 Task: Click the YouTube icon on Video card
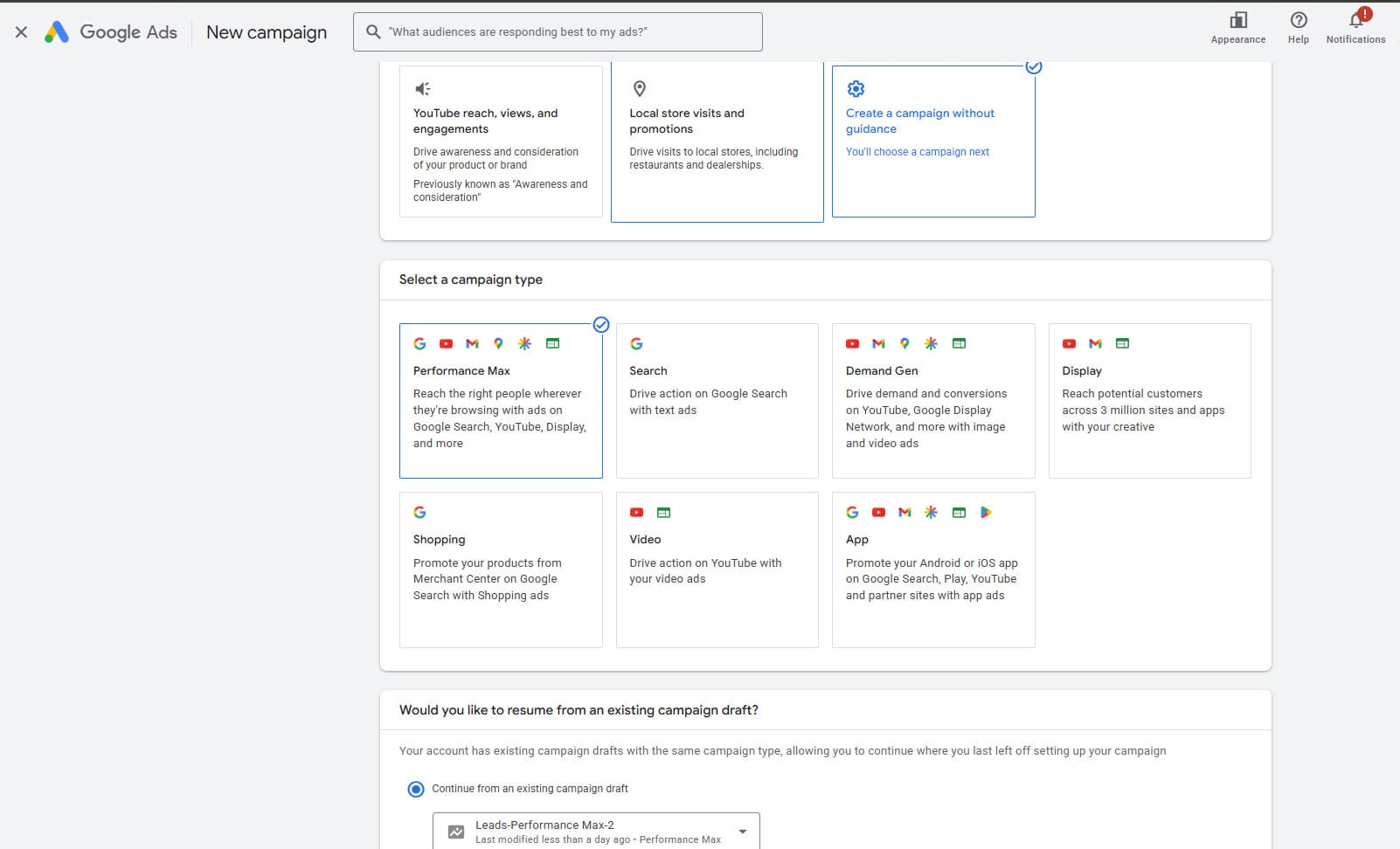[636, 512]
